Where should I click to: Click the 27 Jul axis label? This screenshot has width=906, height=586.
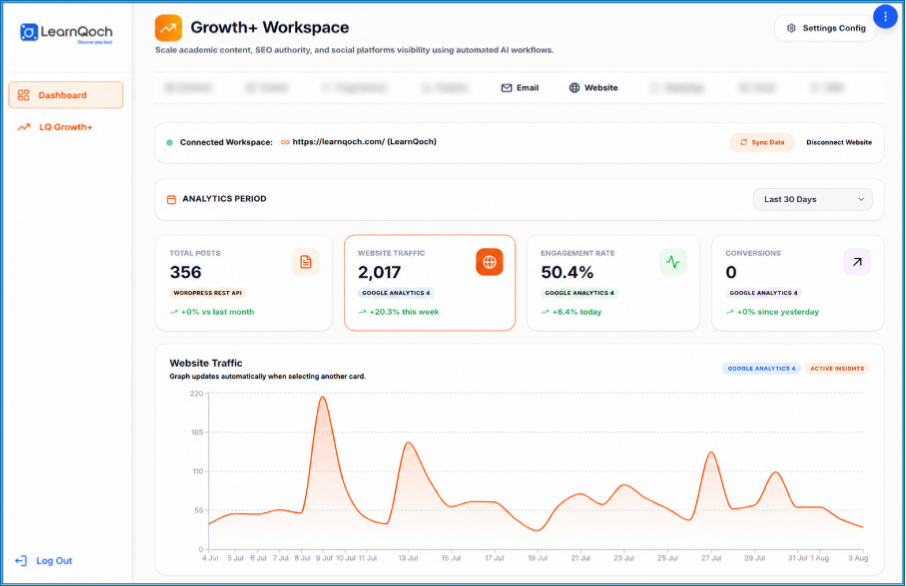click(x=711, y=558)
